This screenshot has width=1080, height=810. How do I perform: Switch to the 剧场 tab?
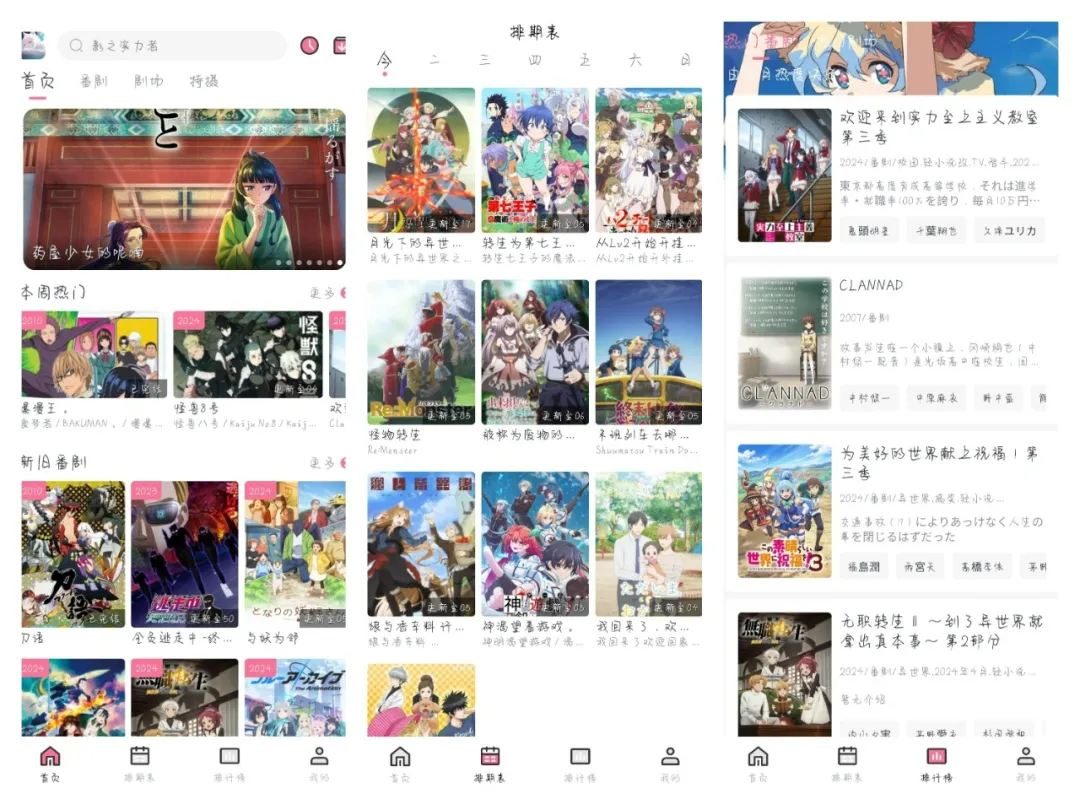click(149, 81)
